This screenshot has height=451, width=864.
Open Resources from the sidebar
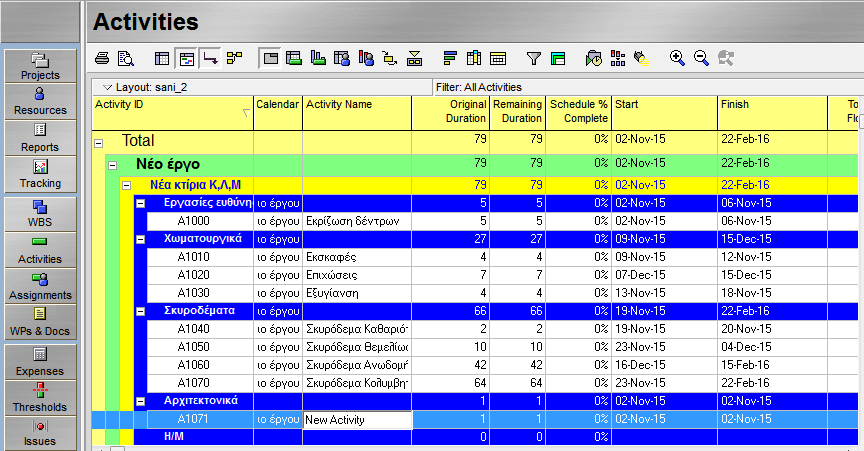click(x=40, y=101)
